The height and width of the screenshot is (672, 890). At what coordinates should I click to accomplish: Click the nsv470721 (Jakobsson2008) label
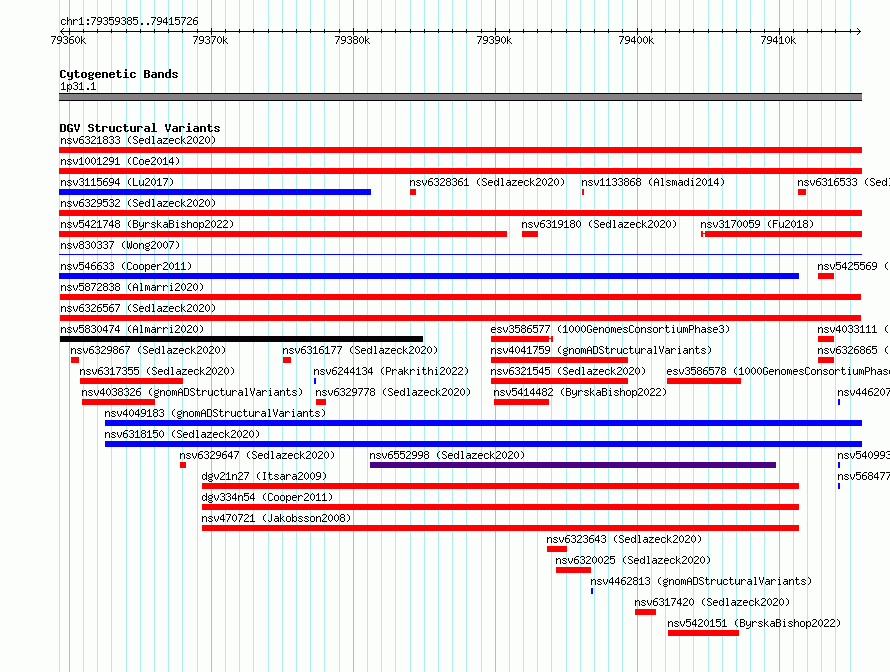tap(276, 518)
